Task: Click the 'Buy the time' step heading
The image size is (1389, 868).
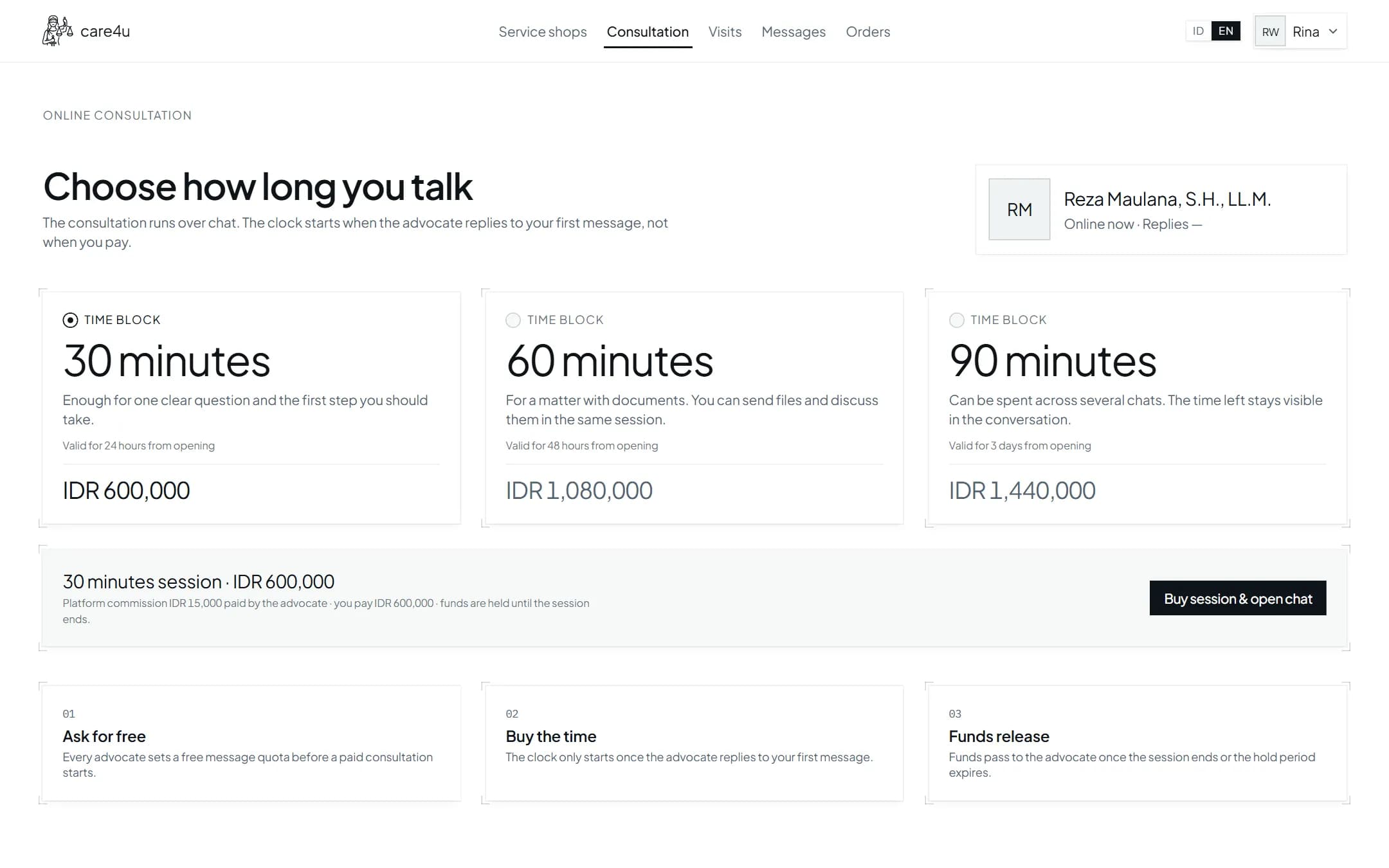Action: tap(551, 736)
